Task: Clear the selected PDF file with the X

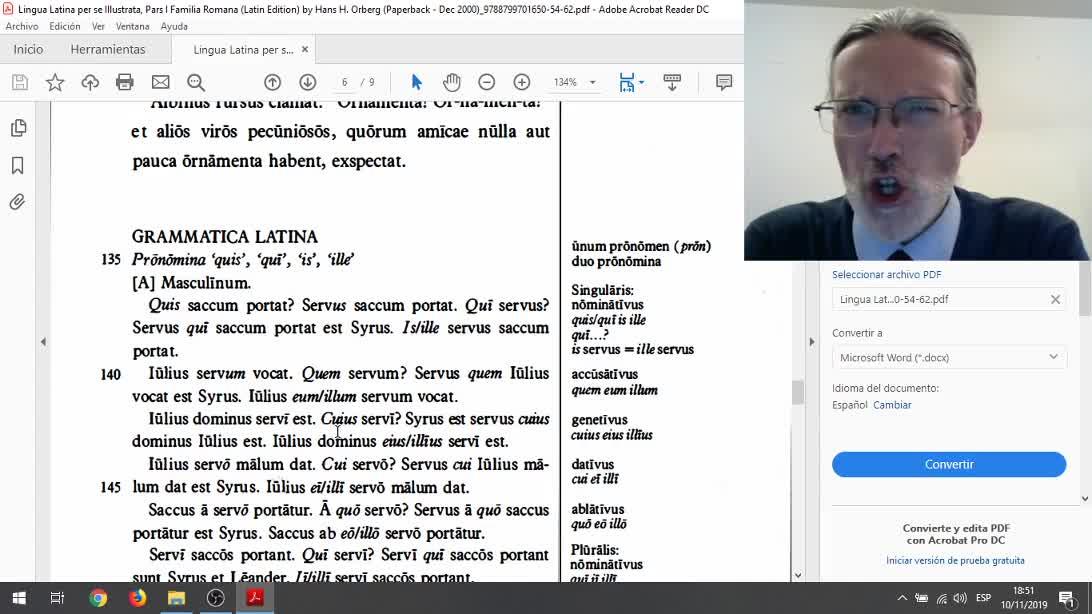Action: (1055, 299)
